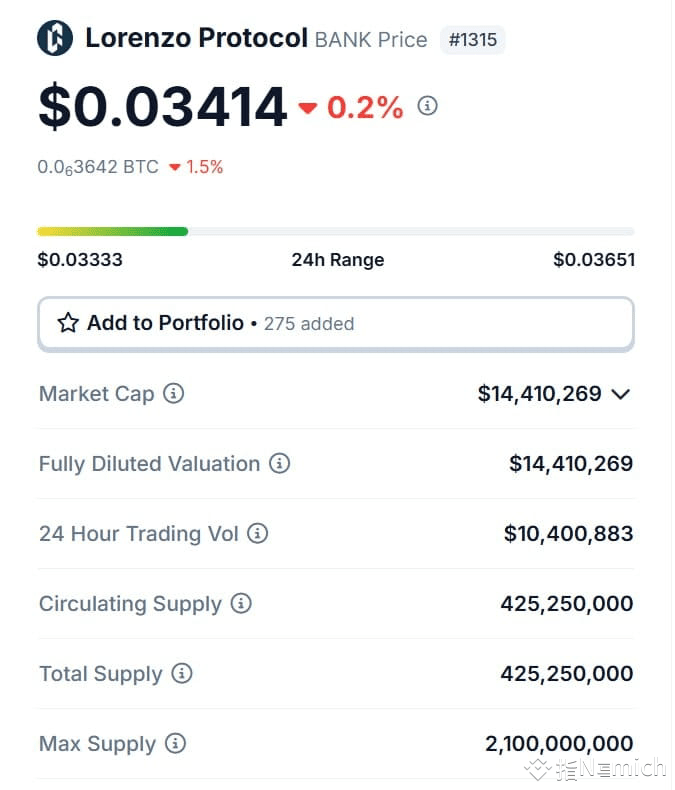The width and height of the screenshot is (675, 790).
Task: Add Lorenzo Protocol to Portfolio
Action: 336,323
